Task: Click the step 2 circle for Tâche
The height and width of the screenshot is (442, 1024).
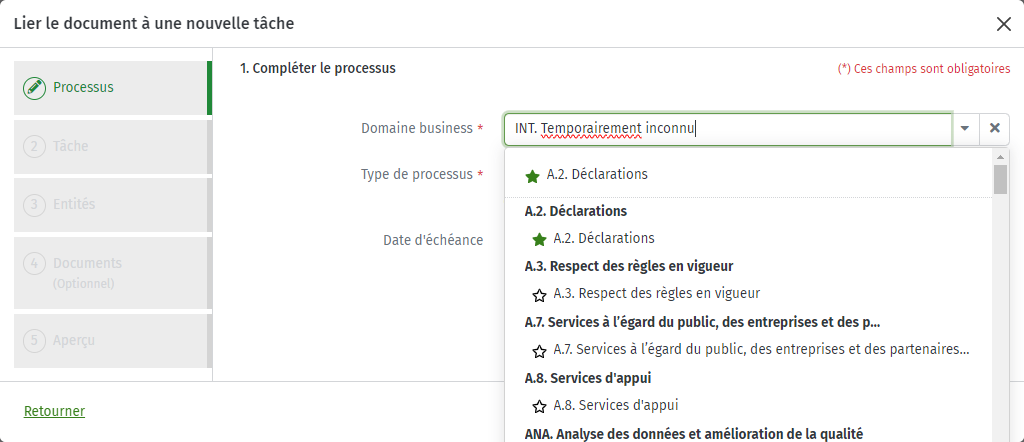Action: pos(35,146)
